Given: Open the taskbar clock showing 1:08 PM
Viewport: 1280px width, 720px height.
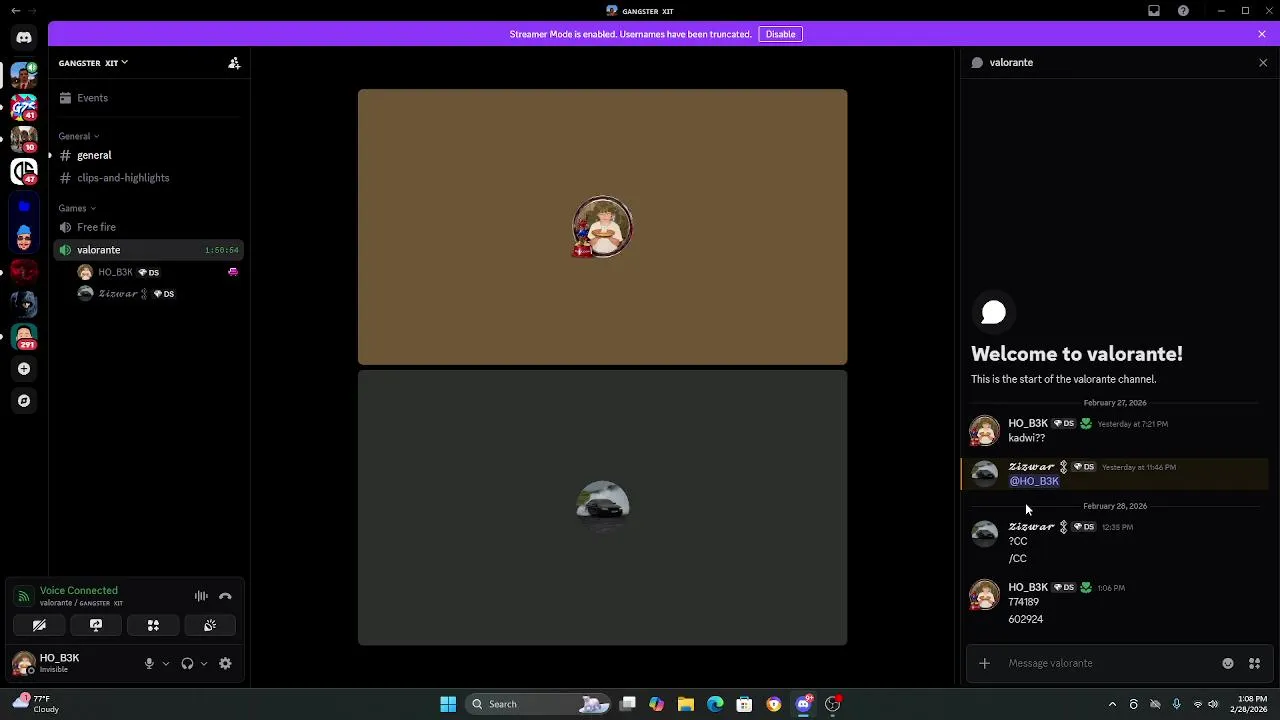Looking at the screenshot, I should tap(1249, 704).
